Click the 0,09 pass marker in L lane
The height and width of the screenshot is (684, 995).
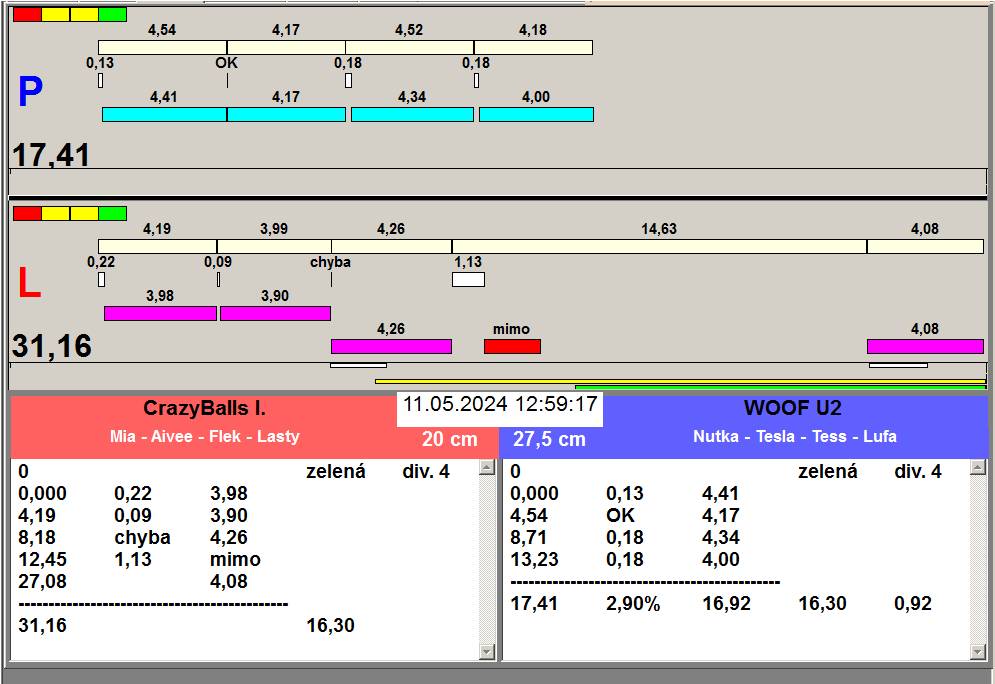(x=218, y=279)
